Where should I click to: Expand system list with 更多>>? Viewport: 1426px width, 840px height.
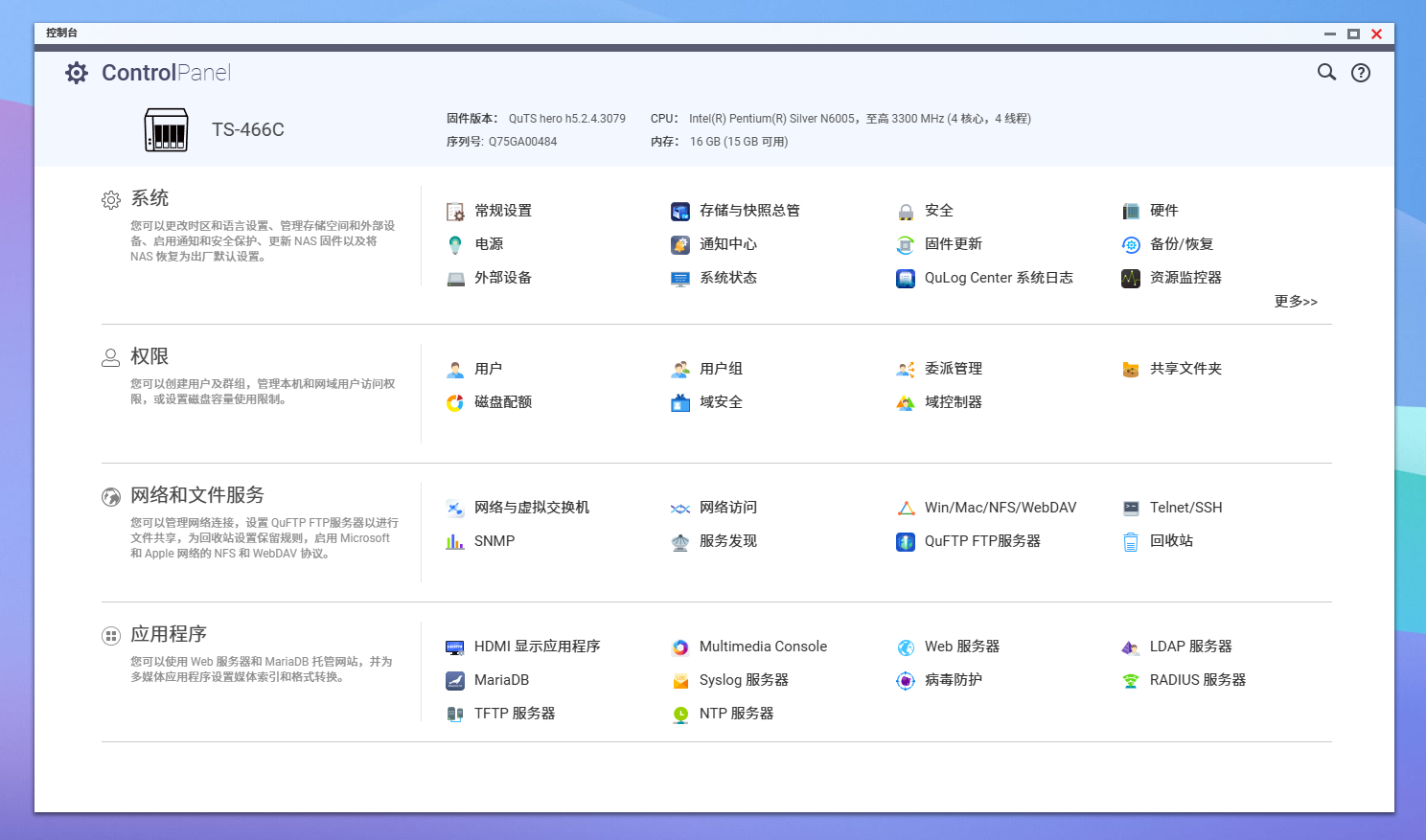click(x=1295, y=302)
